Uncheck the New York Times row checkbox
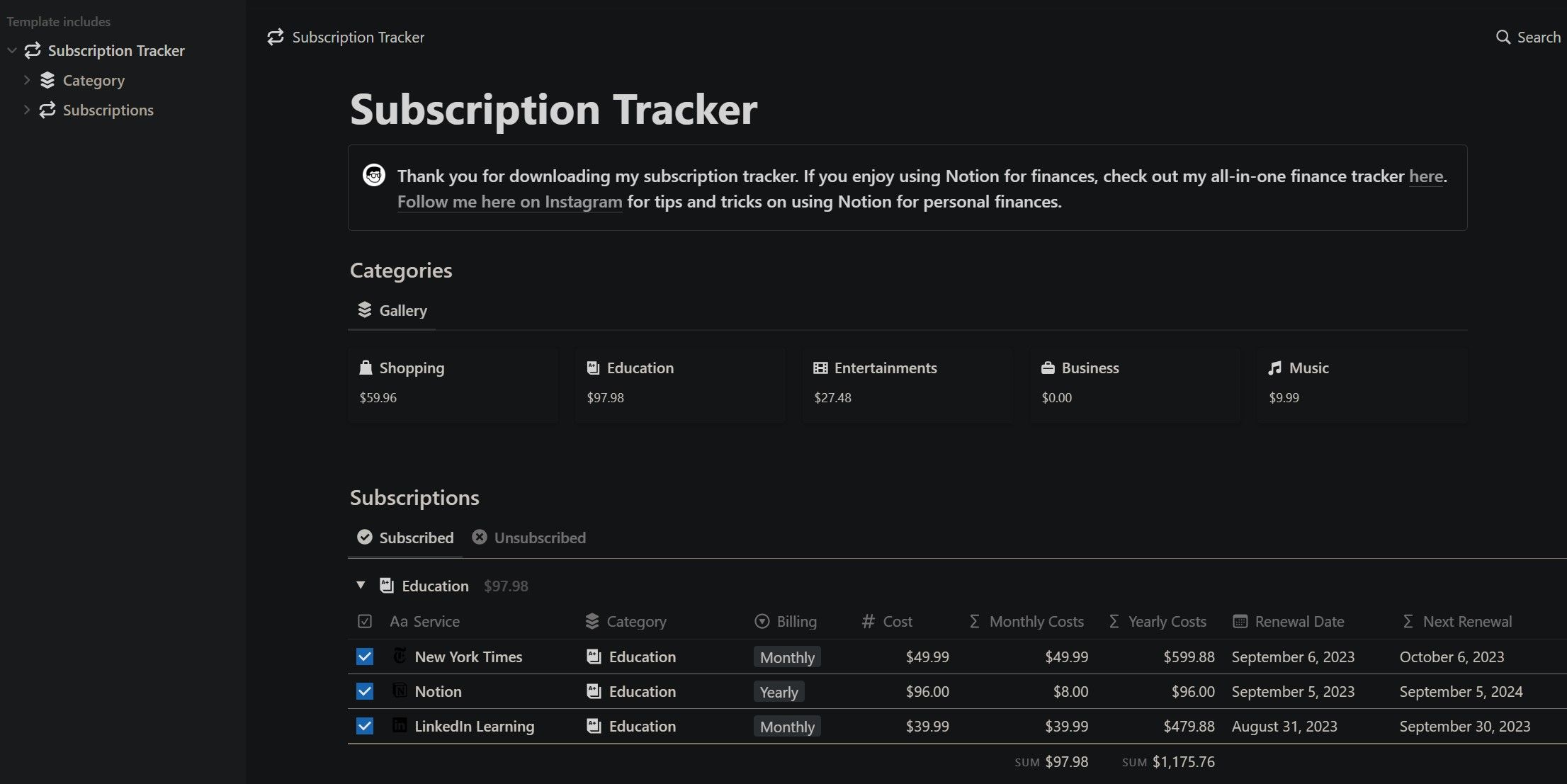The width and height of the screenshot is (1567, 784). click(x=364, y=656)
